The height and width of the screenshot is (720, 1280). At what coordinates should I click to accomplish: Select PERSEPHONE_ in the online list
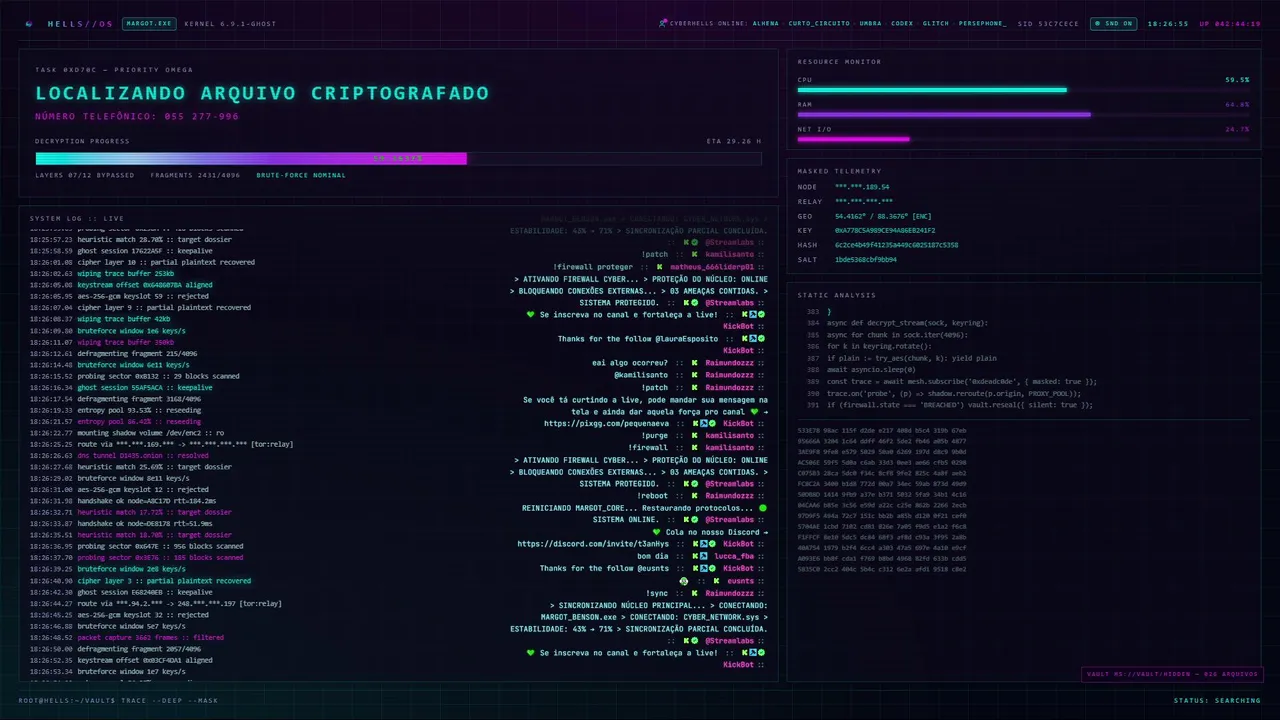983,23
